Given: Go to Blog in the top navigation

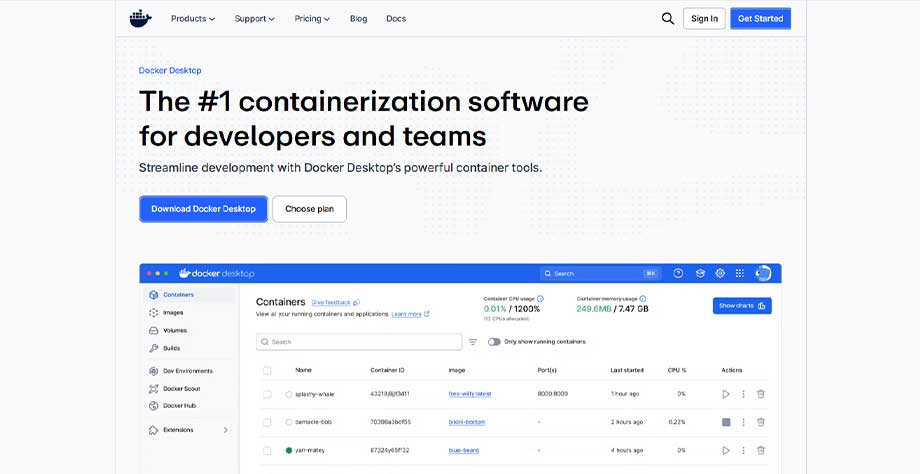Looking at the screenshot, I should pyautogui.click(x=358, y=19).
